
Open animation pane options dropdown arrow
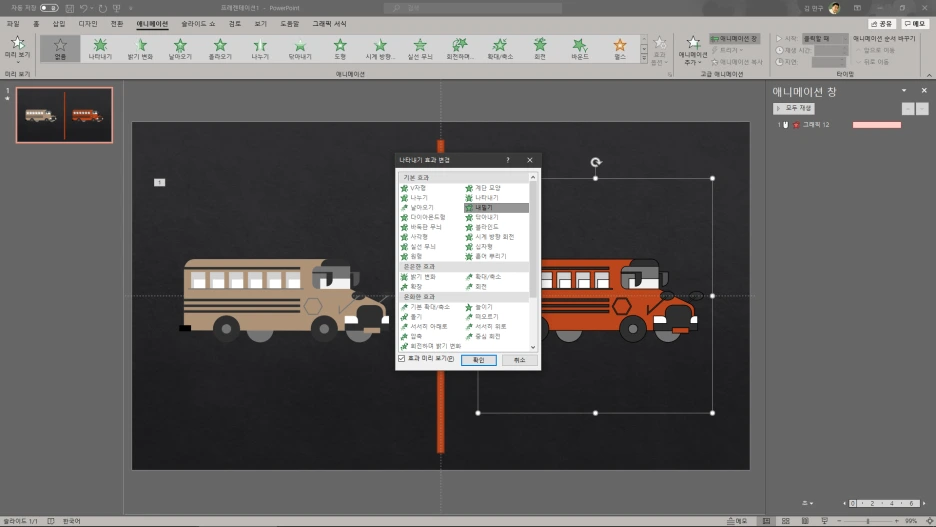tap(904, 90)
